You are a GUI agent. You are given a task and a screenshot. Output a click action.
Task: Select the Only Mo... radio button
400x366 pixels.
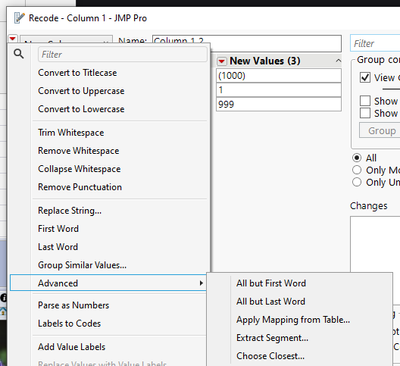(357, 170)
